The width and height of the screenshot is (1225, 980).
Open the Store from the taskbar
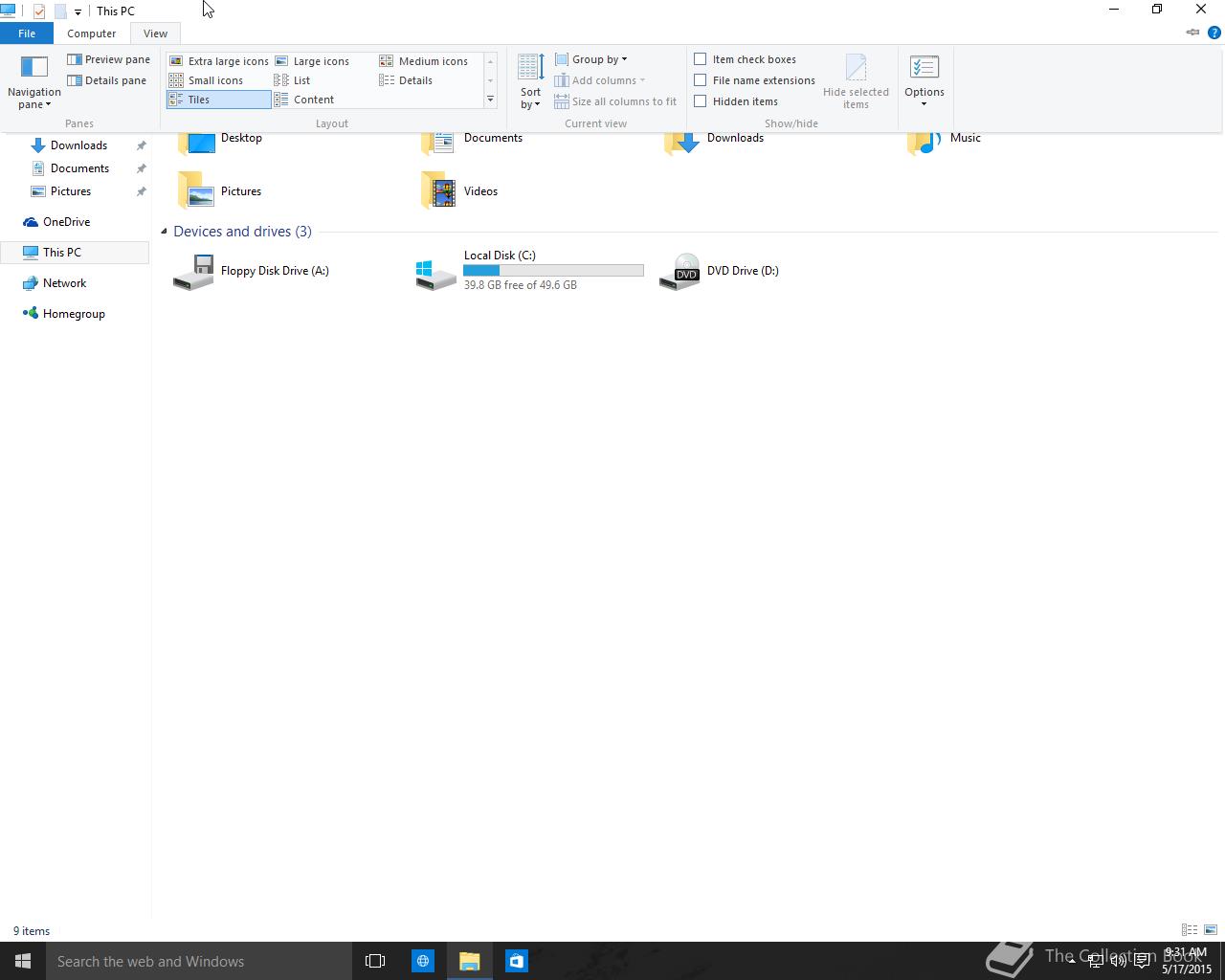point(517,961)
